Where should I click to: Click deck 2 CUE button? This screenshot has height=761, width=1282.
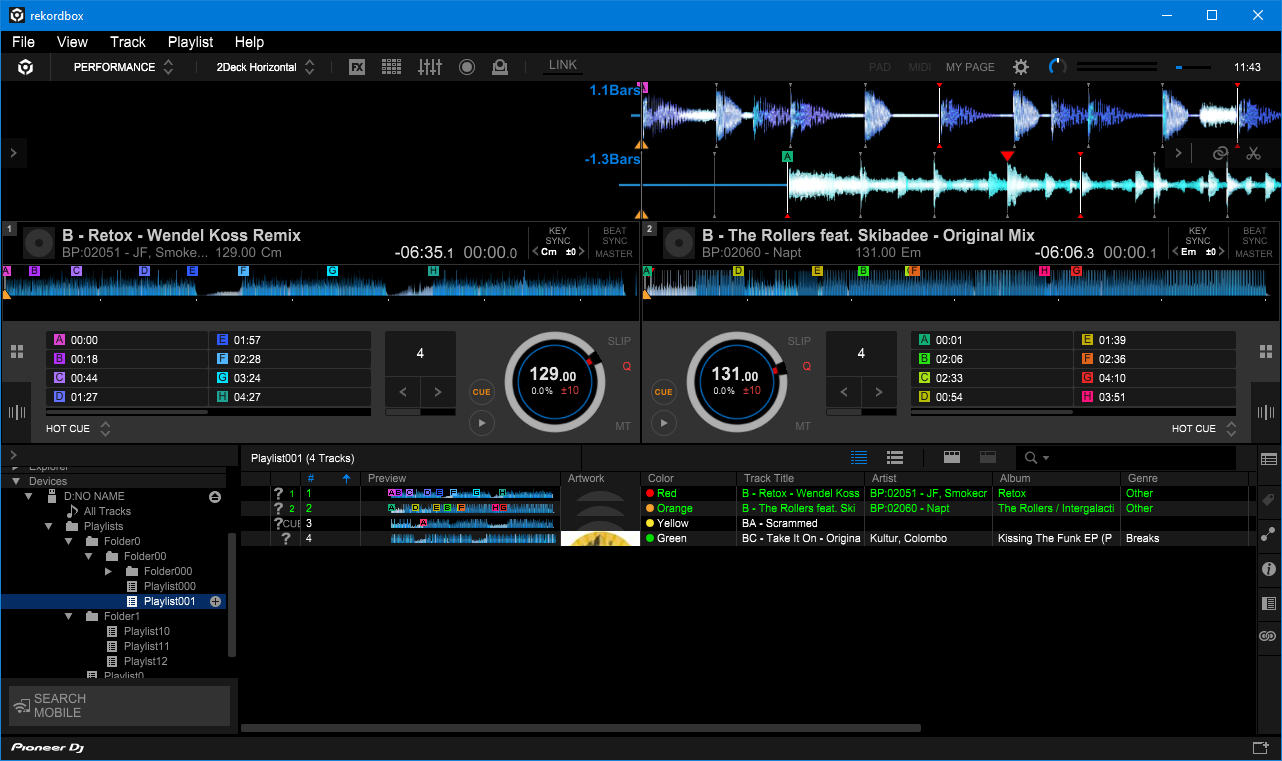click(663, 392)
